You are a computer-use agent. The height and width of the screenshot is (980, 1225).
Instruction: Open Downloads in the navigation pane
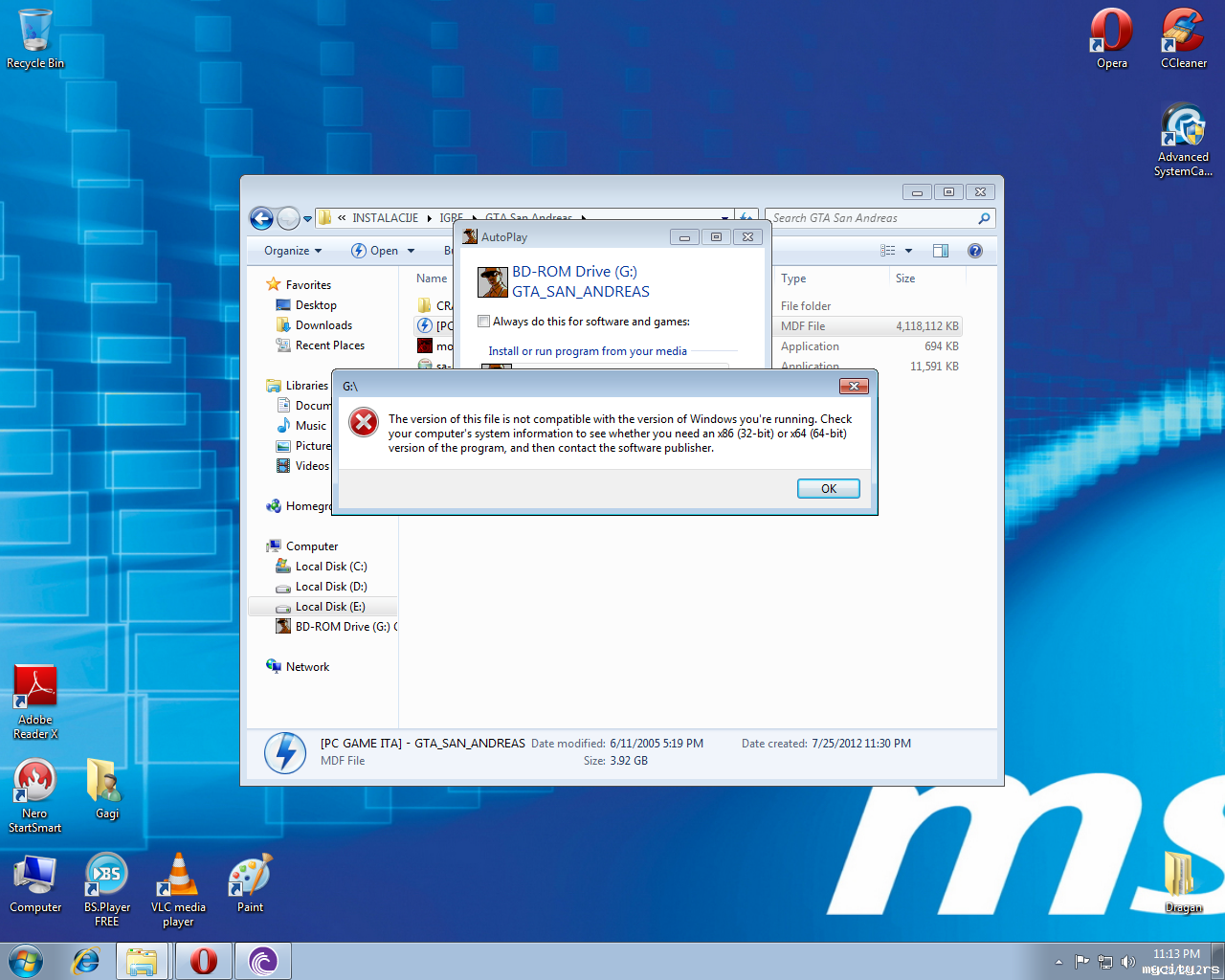click(323, 325)
